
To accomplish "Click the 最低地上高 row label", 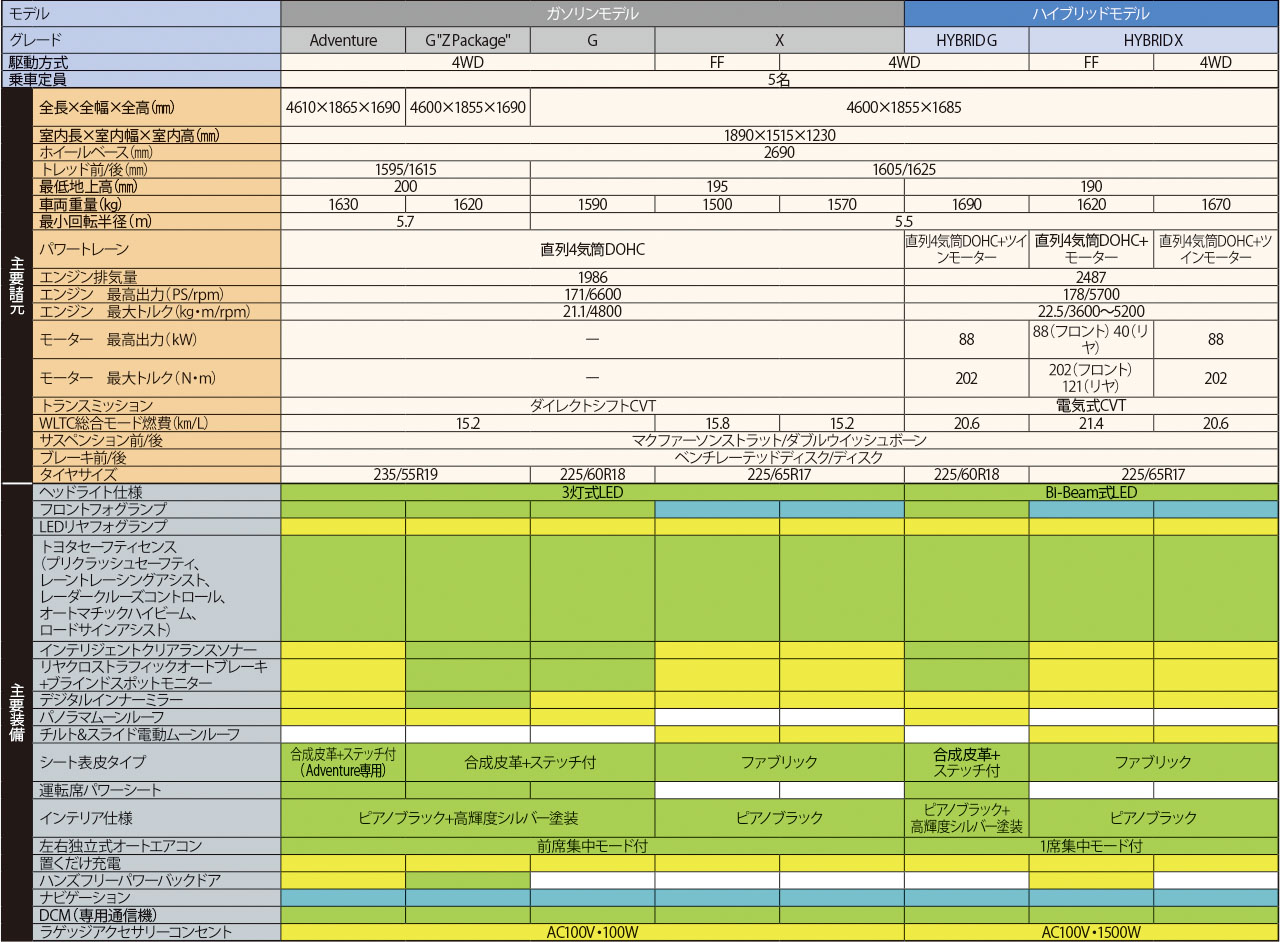I will [157, 187].
